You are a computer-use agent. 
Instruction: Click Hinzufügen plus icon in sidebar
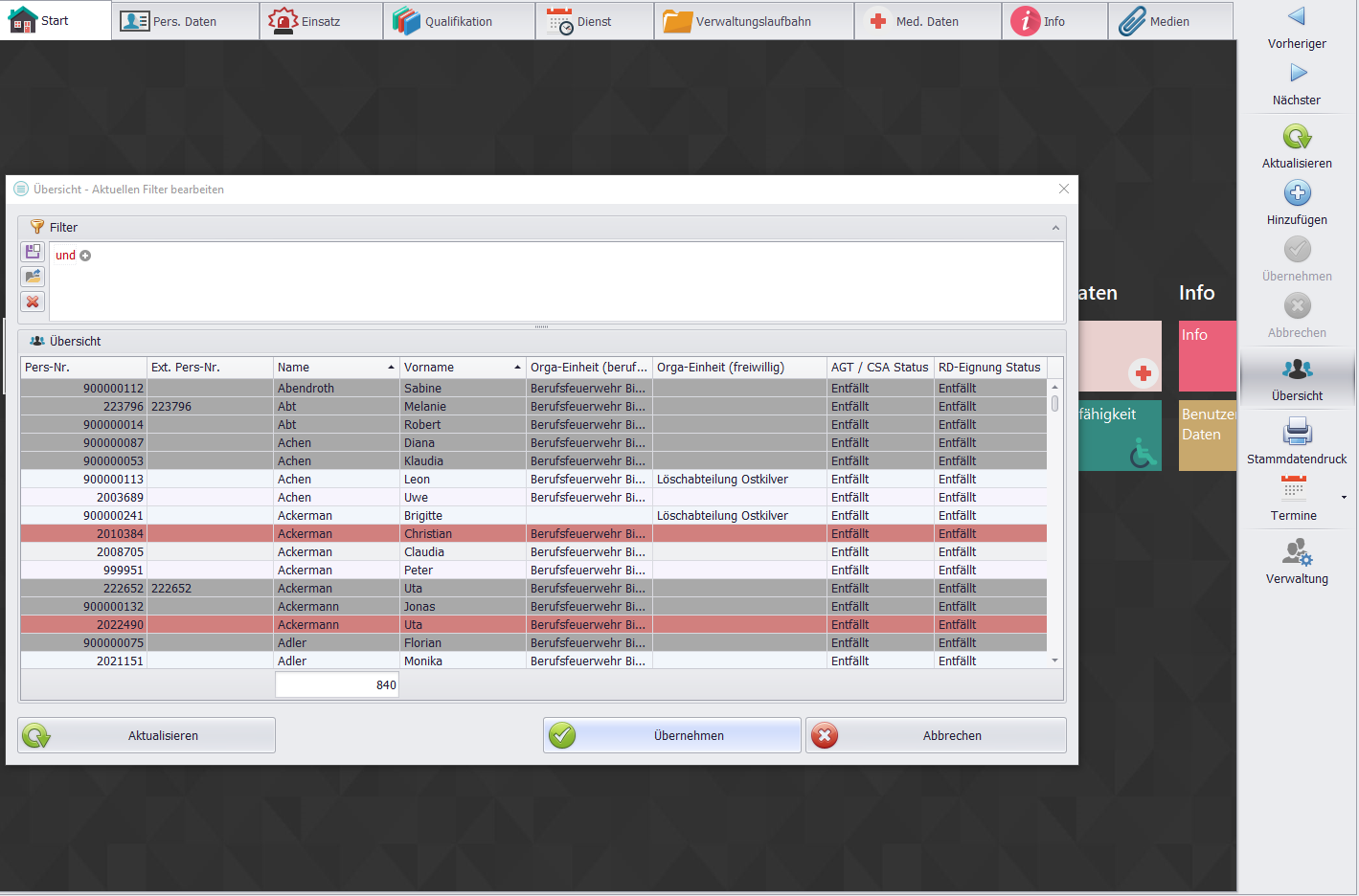[x=1297, y=193]
